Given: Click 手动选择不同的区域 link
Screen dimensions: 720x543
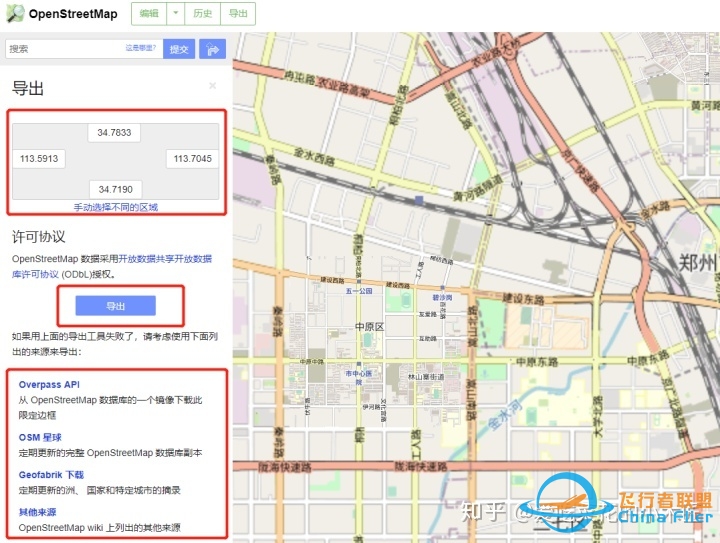Looking at the screenshot, I should click(116, 207).
